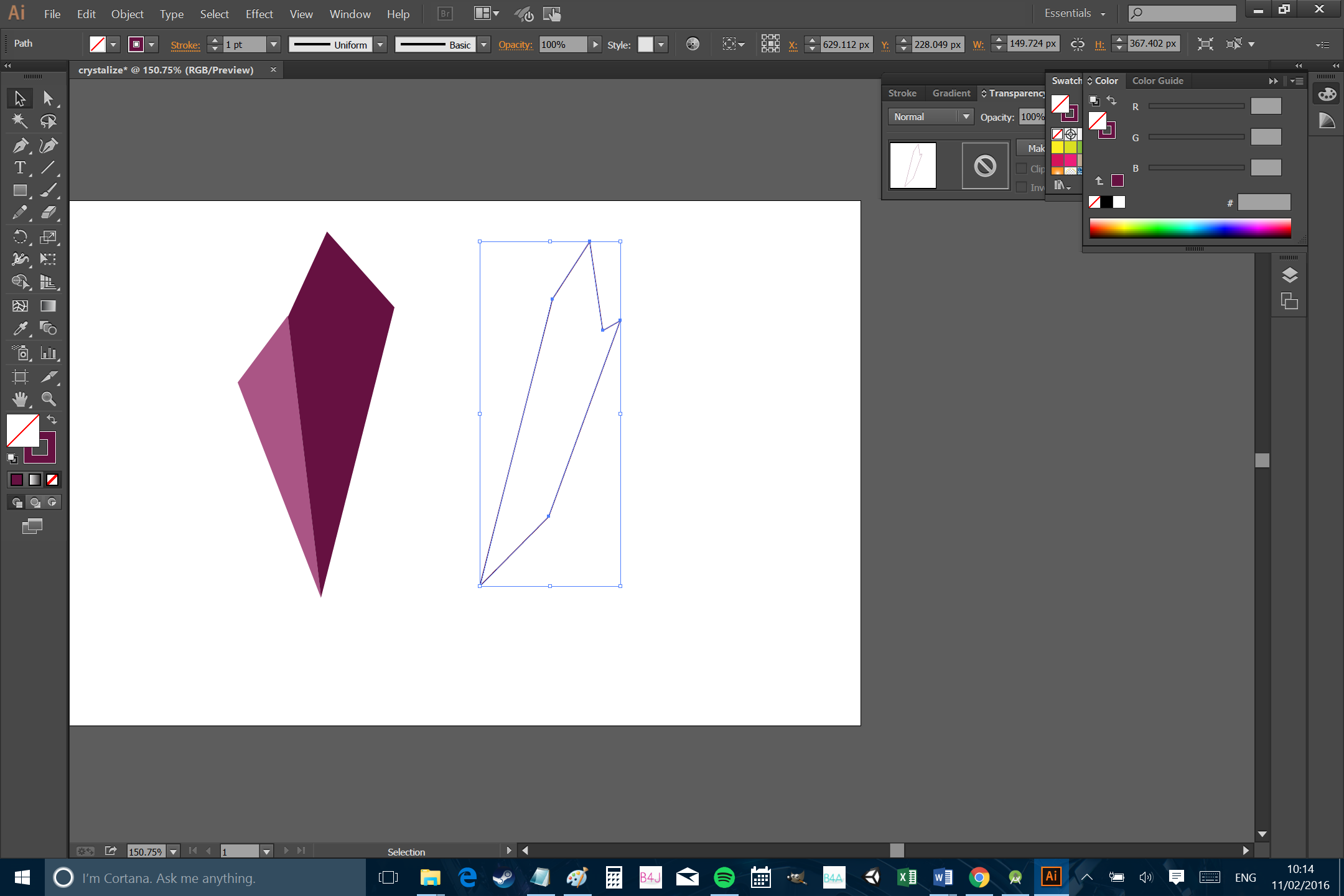Toggle the Clip checkbox in Transparency
Image resolution: width=1344 pixels, height=896 pixels.
pos(1022,169)
